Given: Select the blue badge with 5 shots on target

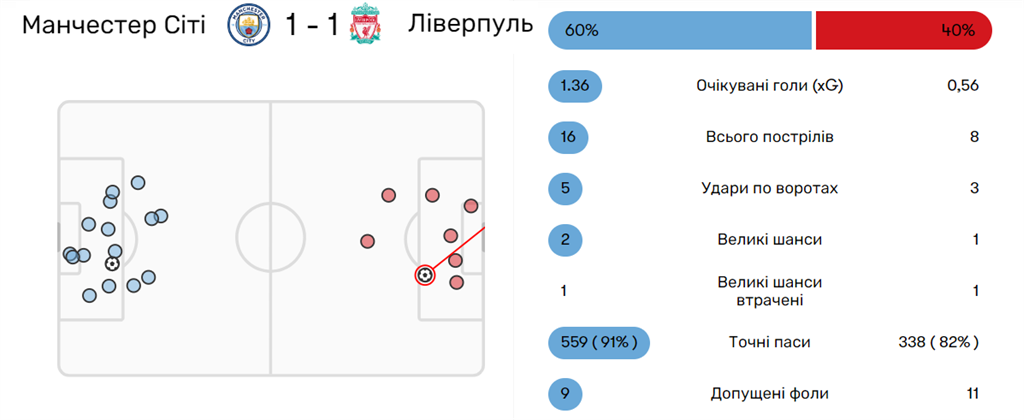Looking at the screenshot, I should (569, 188).
